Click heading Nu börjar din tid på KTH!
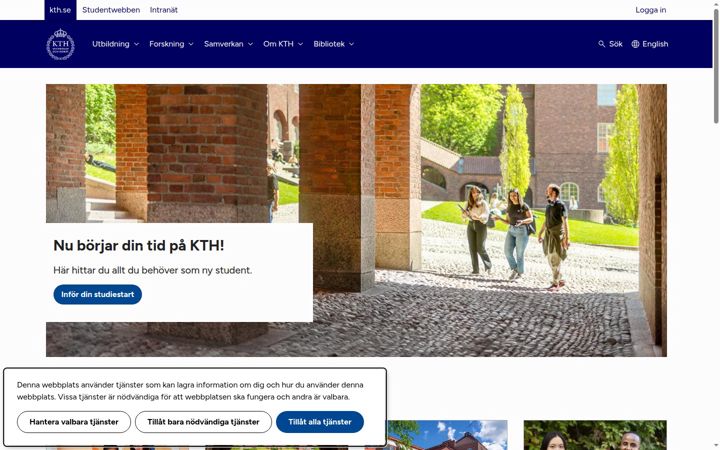720x450 pixels. (139, 246)
